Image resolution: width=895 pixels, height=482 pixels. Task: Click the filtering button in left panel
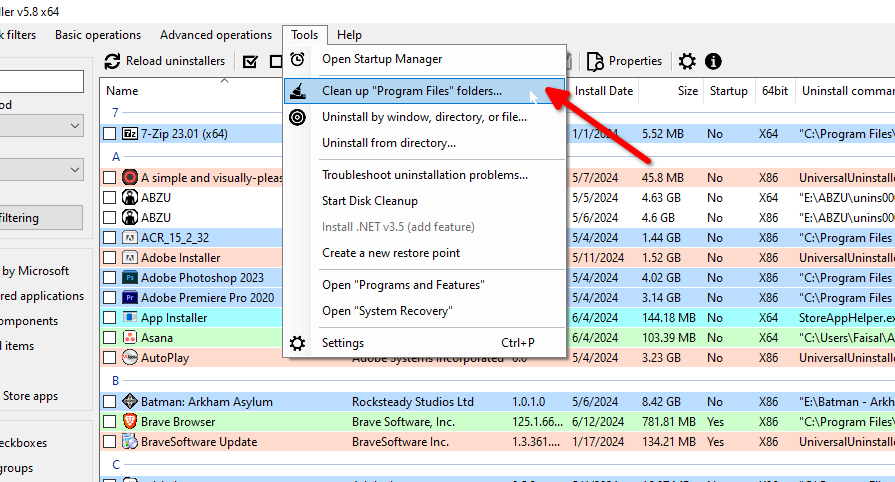(x=41, y=218)
